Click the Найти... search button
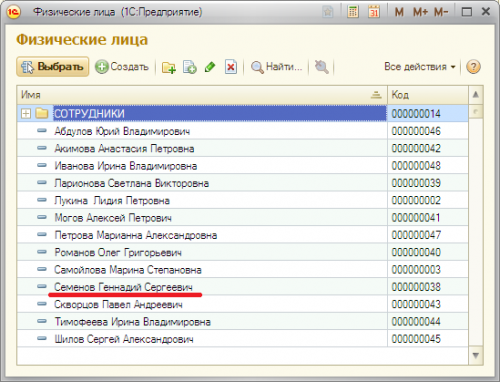Viewport: 500px width, 382px height. pos(276,67)
